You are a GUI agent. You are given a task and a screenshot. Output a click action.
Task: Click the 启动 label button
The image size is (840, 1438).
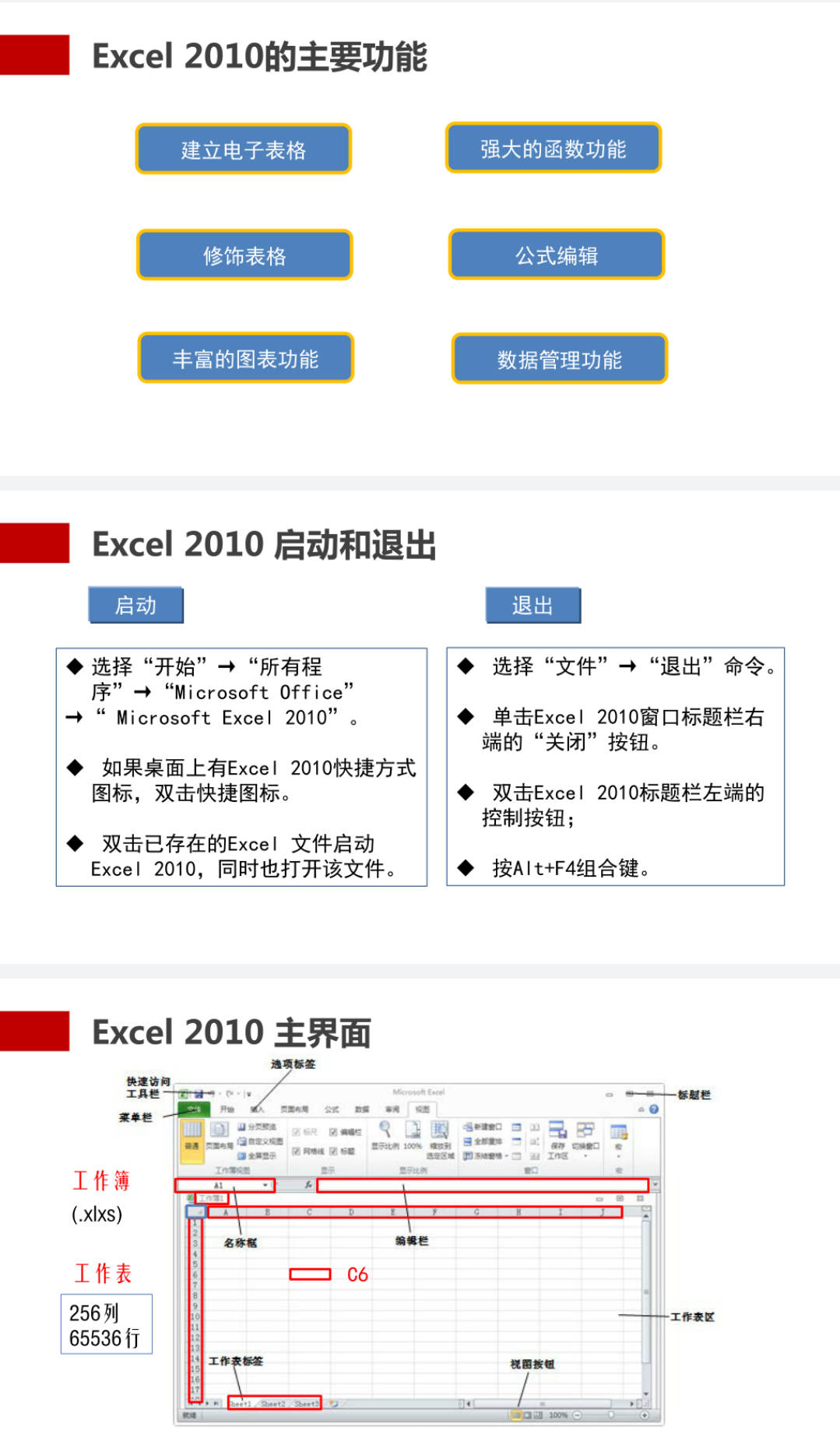[x=136, y=605]
